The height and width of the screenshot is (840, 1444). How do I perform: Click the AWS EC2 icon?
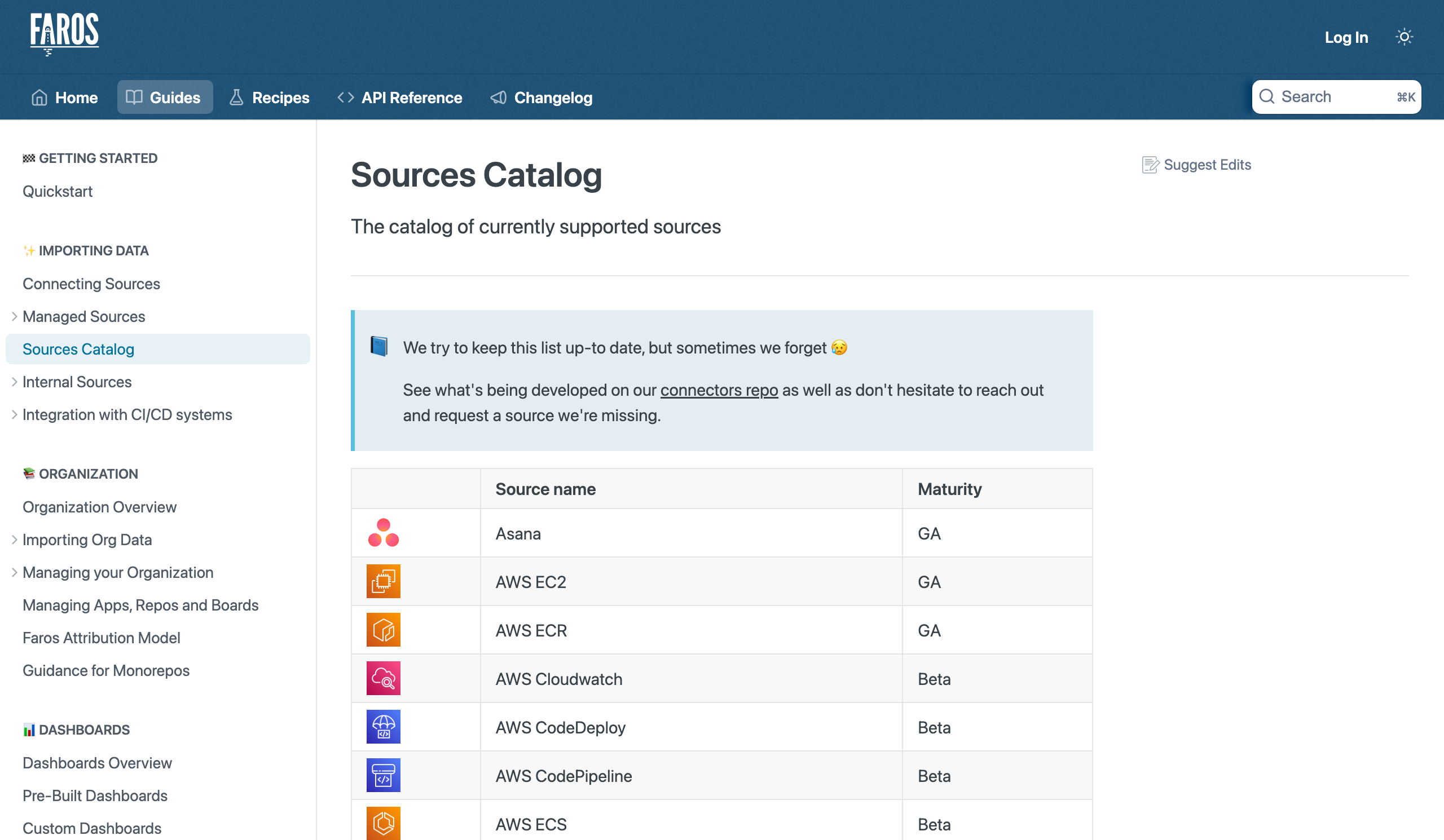[x=384, y=581]
